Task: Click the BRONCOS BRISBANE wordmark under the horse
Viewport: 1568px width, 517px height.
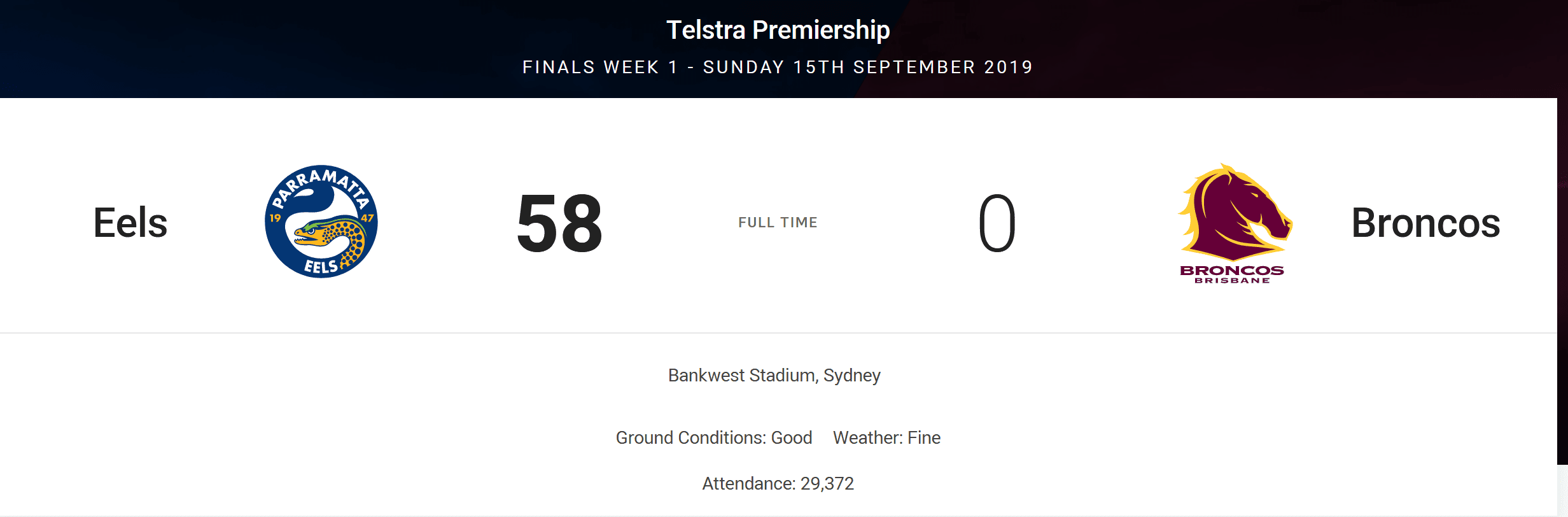Action: click(1232, 274)
